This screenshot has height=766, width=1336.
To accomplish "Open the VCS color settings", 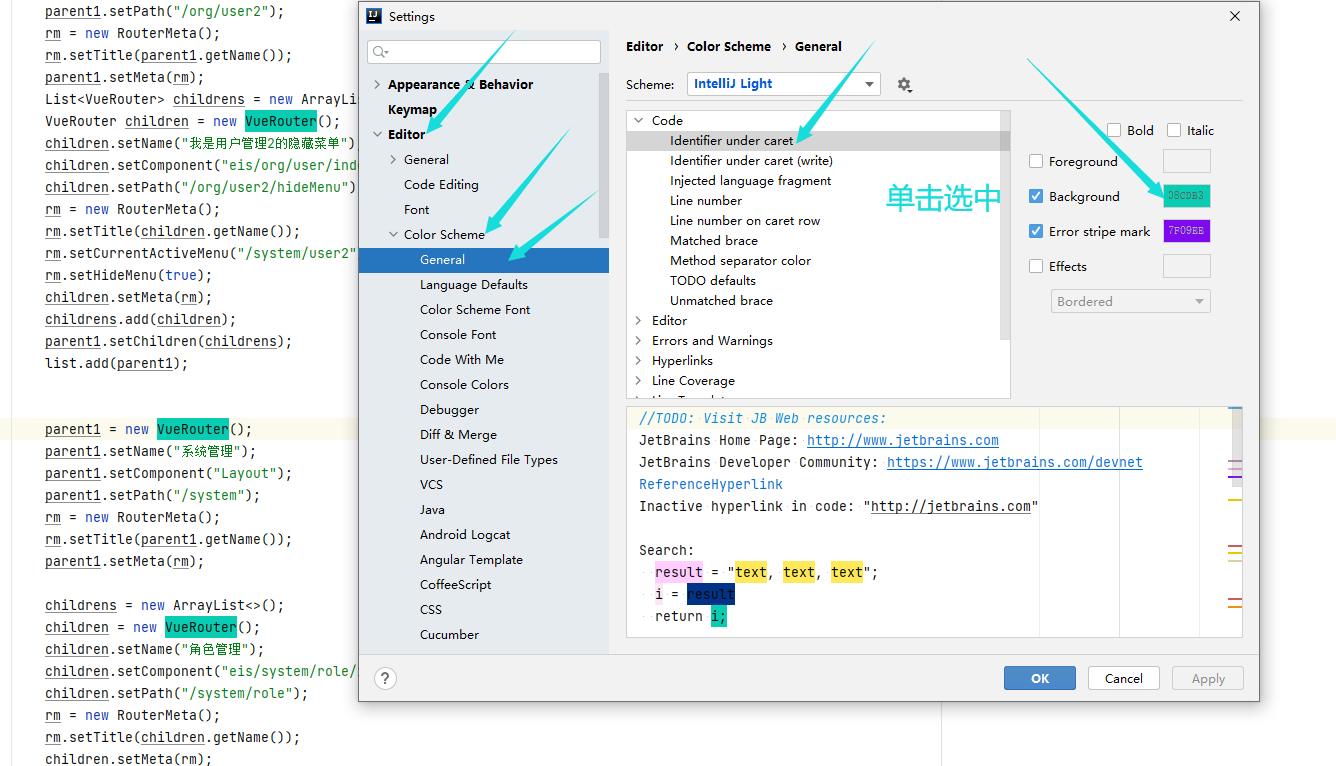I will pyautogui.click(x=431, y=484).
